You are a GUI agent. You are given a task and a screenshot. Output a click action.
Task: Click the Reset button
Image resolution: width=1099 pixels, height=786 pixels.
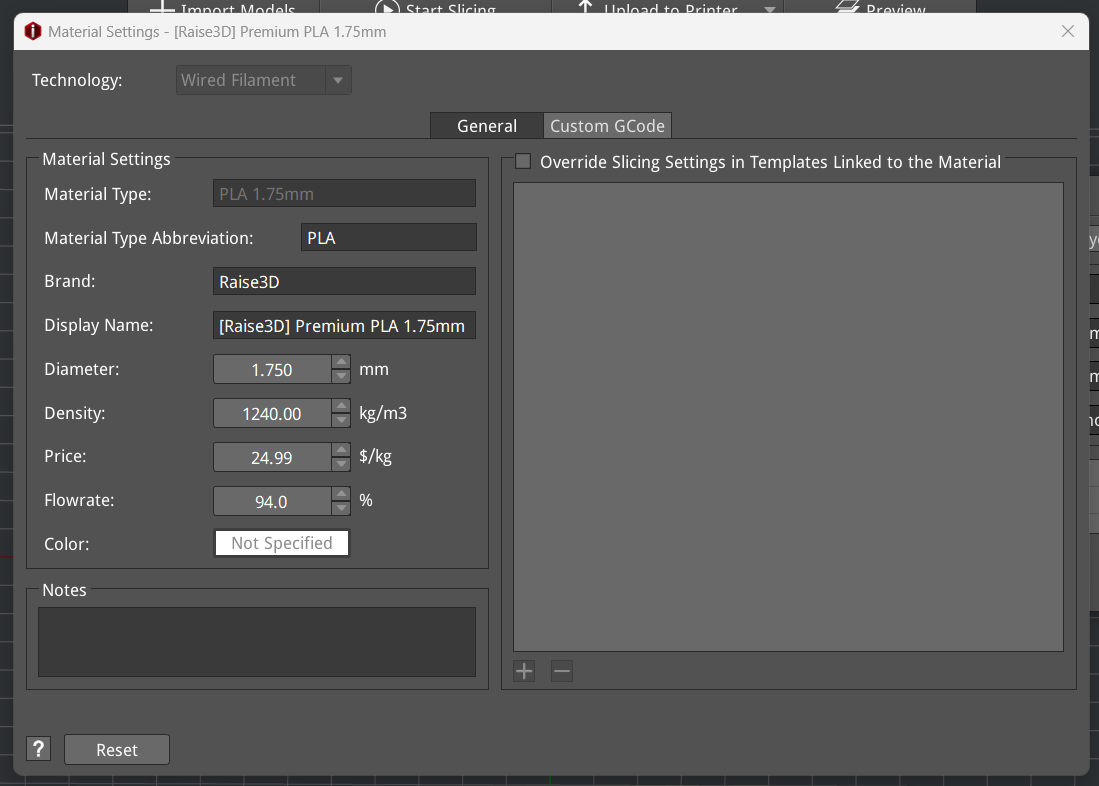(116, 750)
